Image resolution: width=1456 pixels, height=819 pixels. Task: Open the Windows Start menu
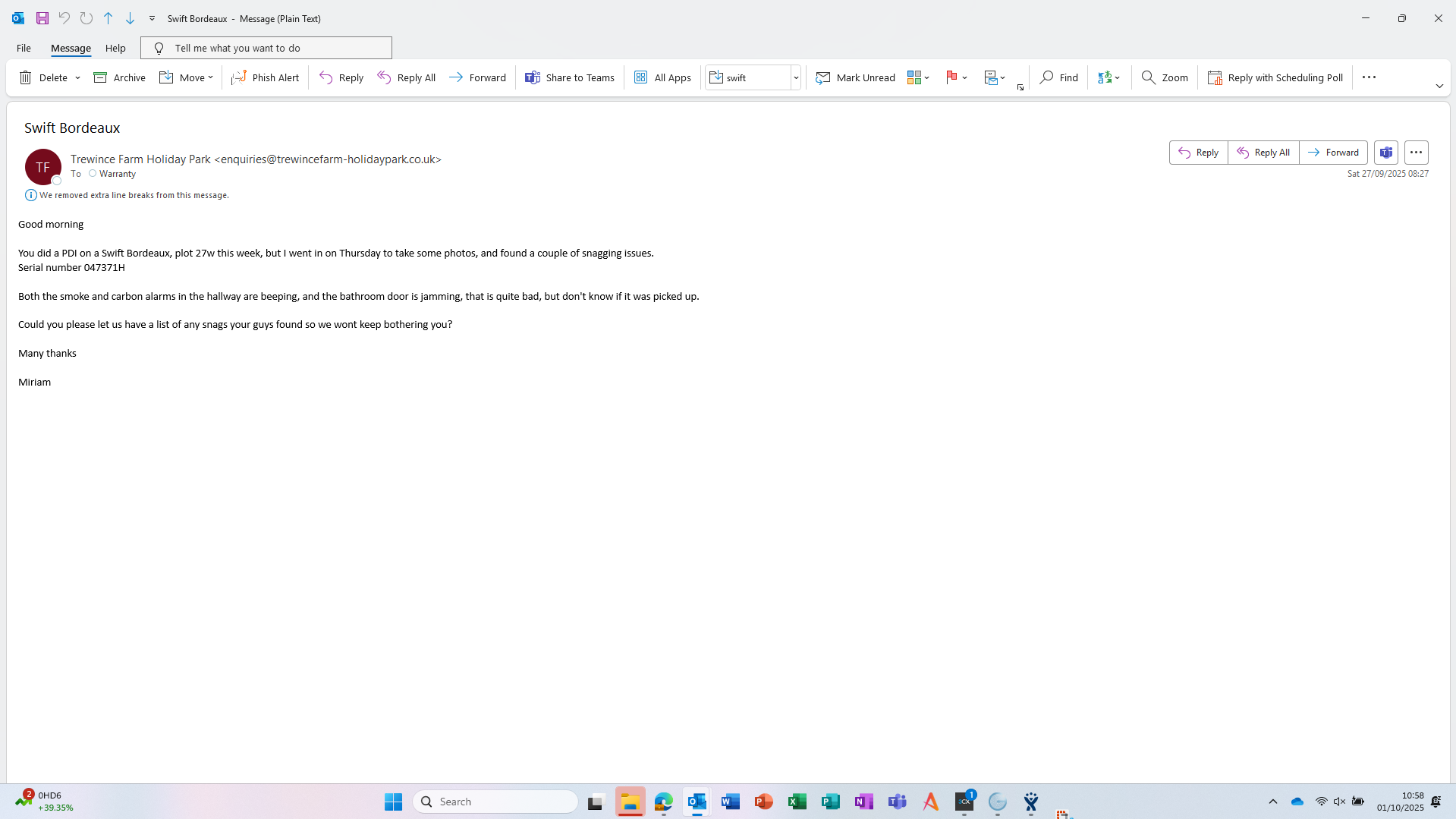point(393,802)
